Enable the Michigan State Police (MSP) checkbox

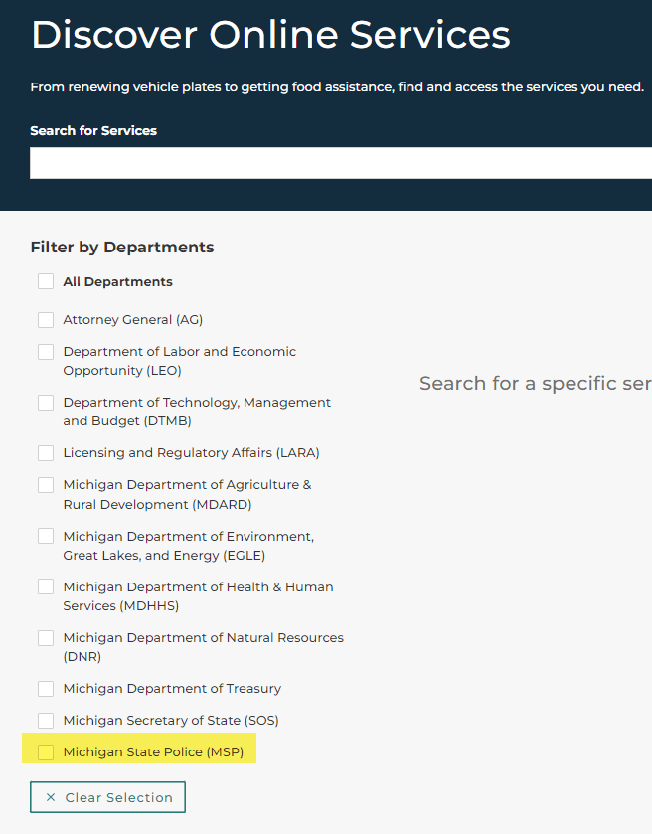tap(46, 752)
